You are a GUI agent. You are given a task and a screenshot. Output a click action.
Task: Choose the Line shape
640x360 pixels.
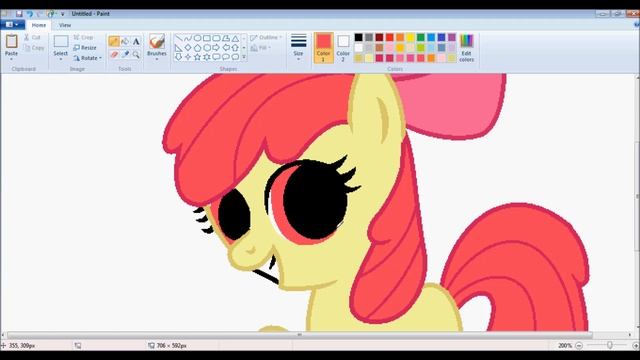178,38
